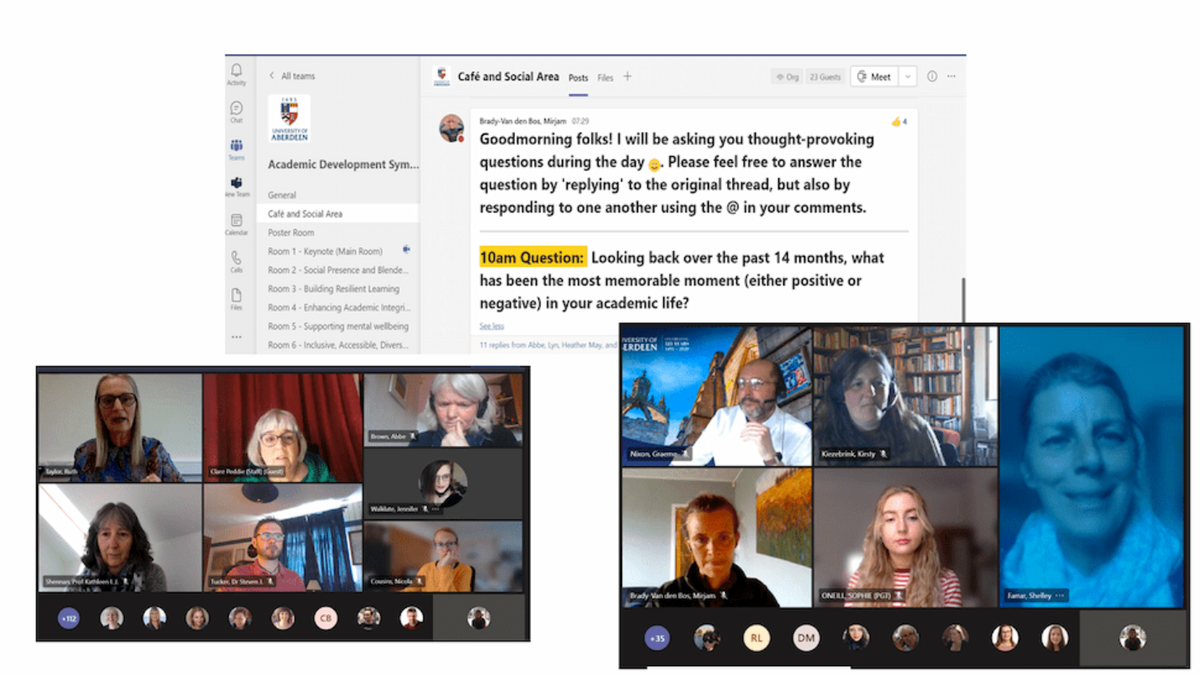
Task: Open Room 1 - Keynote (Main Room) channel
Action: point(325,251)
